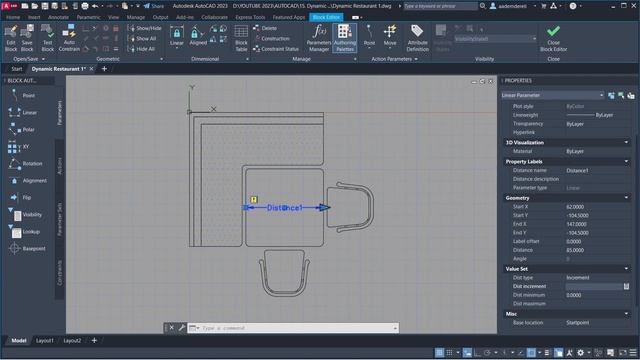
Task: Open the Linear Parameter object type dropdown
Action: (553, 95)
